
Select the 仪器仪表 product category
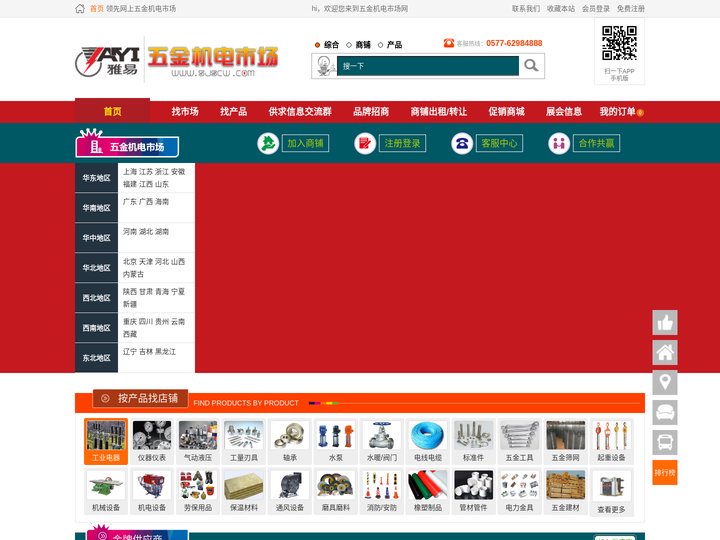[x=152, y=441]
